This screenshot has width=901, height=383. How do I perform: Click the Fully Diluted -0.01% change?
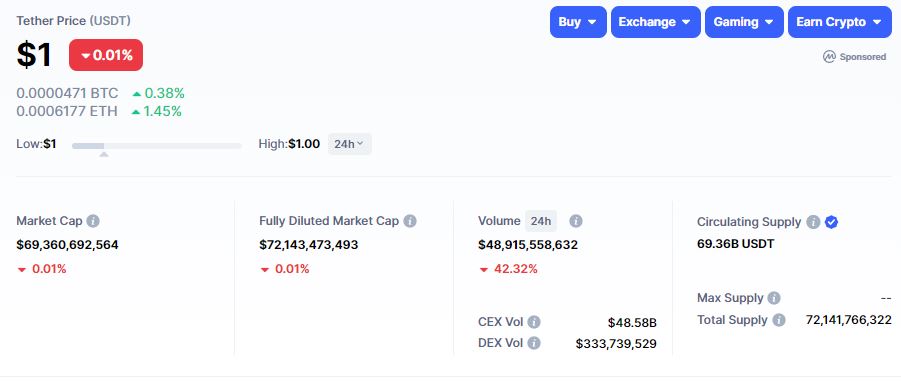[284, 269]
